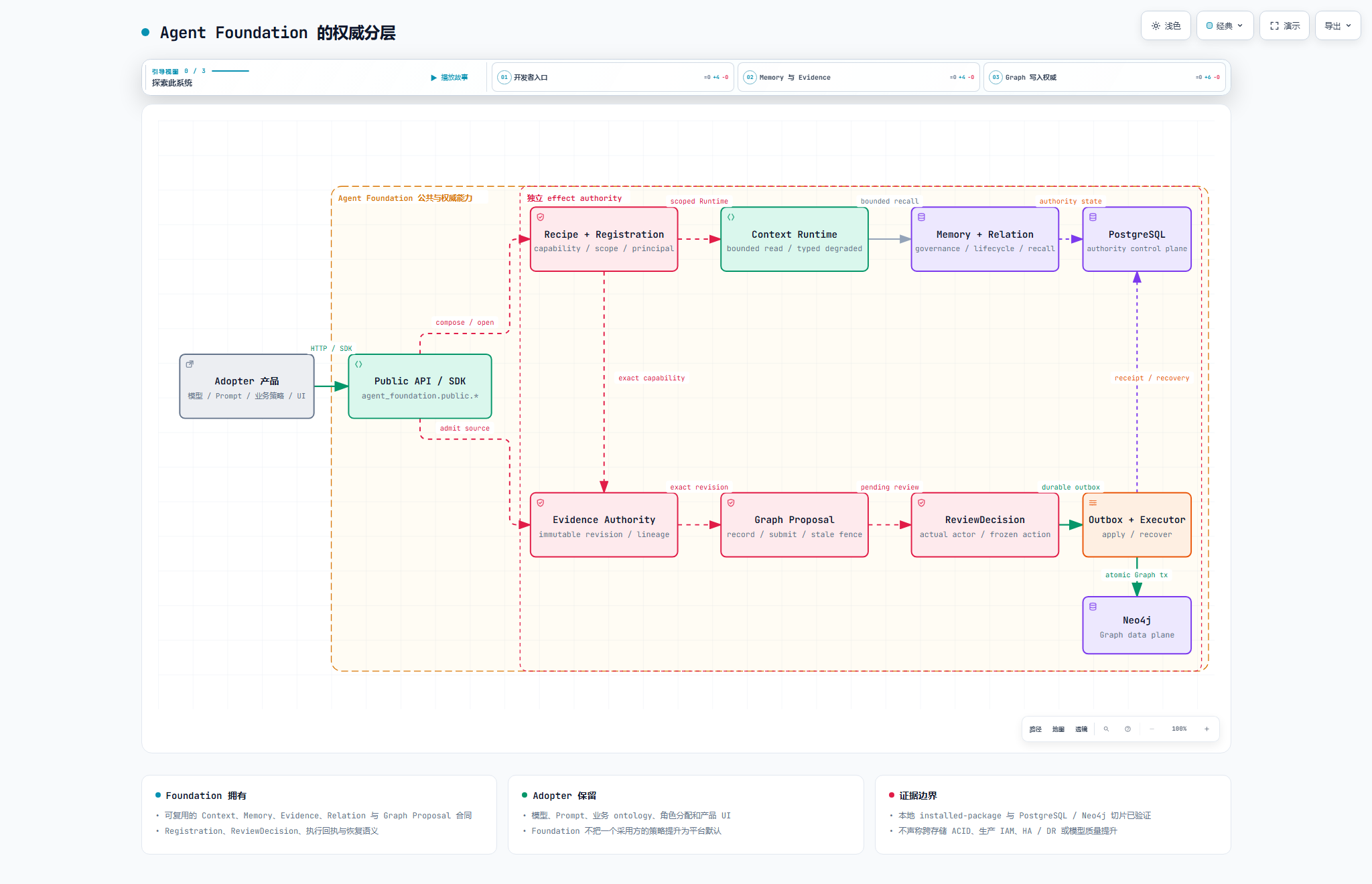Click the shield icon on ReviewDecision

coord(921,503)
